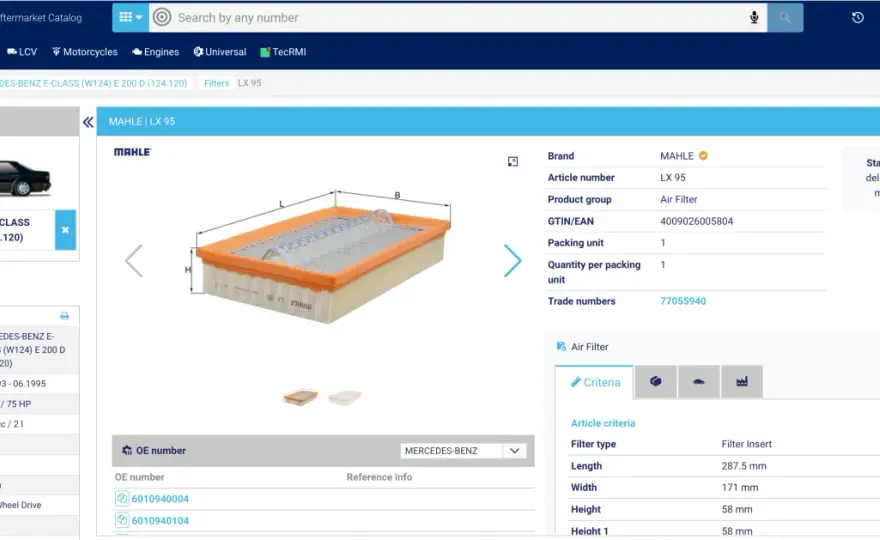Click the MAHLE verified badge icon
The height and width of the screenshot is (540, 880).
[x=703, y=155]
